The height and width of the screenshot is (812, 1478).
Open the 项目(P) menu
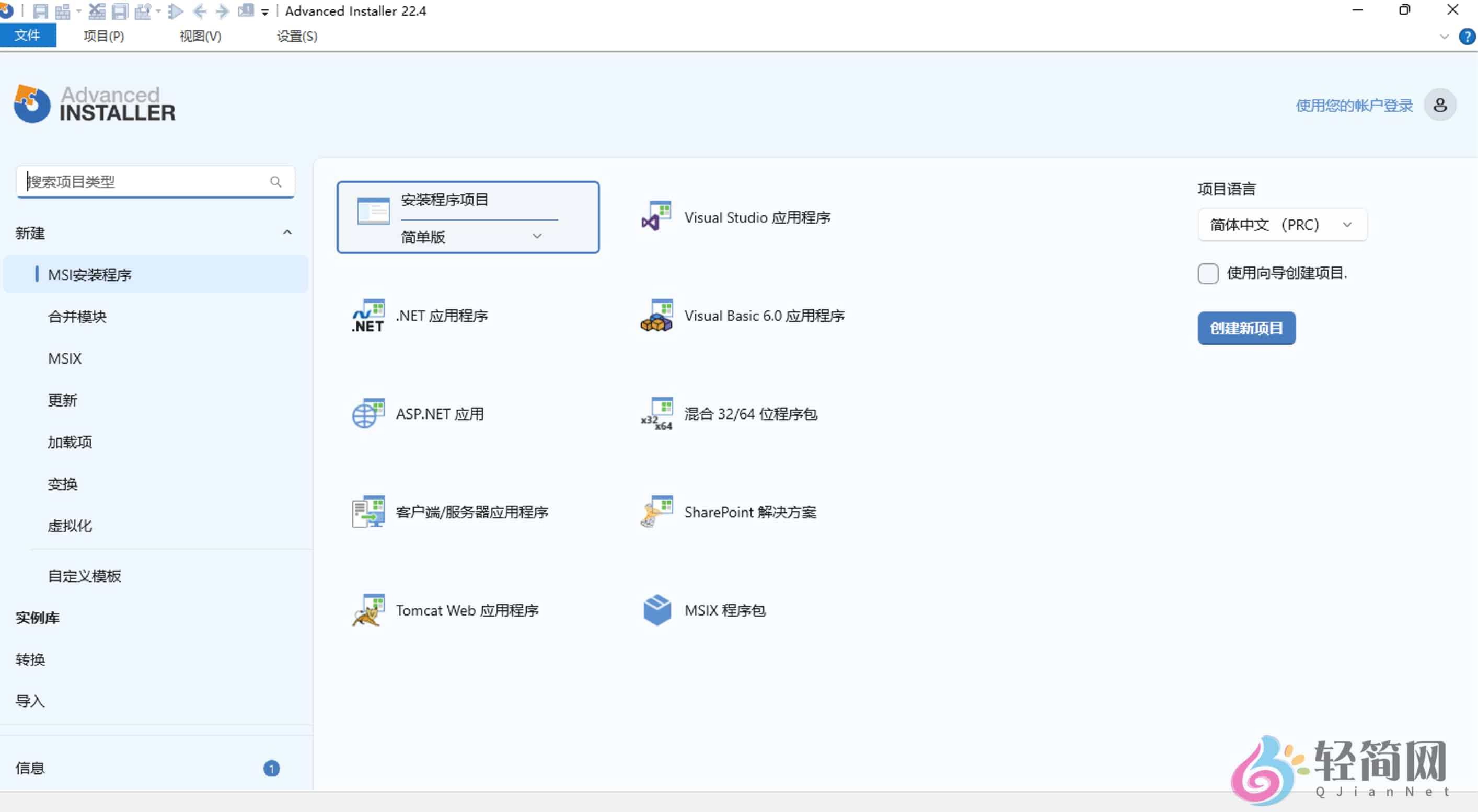pos(103,36)
